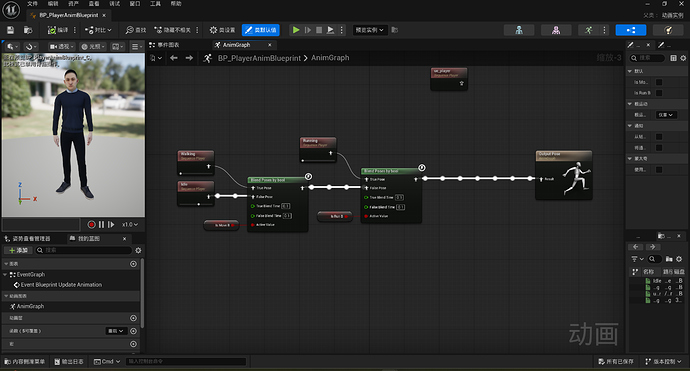
Task: Click the blue Blueprint mode button
Action: pyautogui.click(x=631, y=30)
